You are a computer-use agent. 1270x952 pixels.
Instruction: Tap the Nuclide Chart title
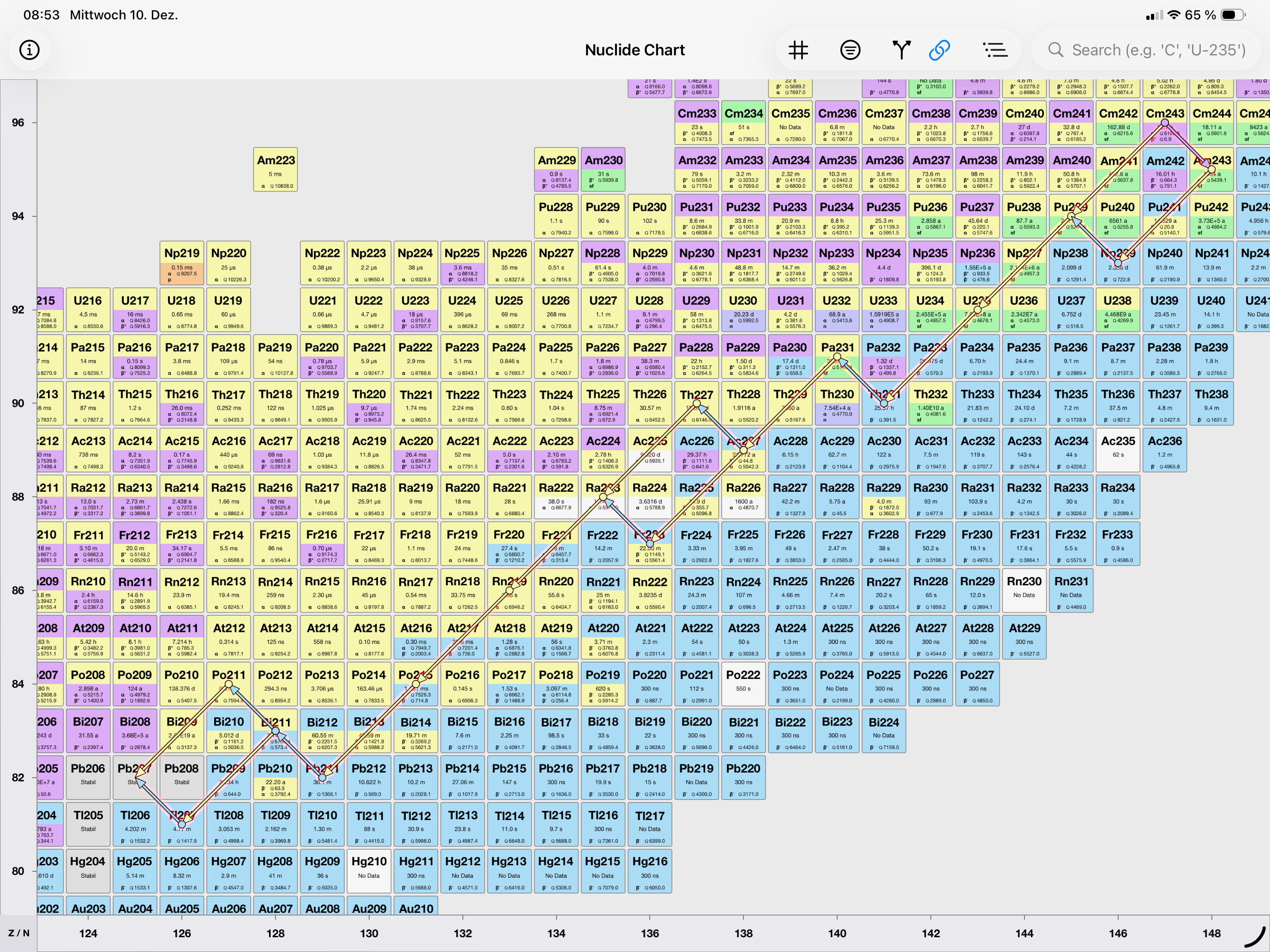click(635, 50)
